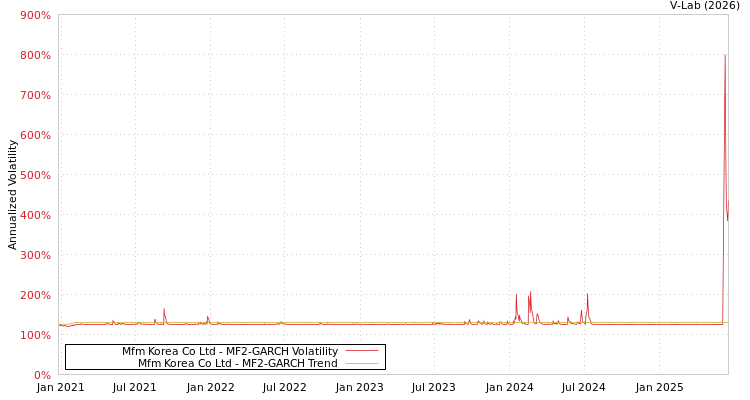Screen dimensions: 750x400
Task: Click the Jan 2025 x-axis label
Action: click(660, 388)
